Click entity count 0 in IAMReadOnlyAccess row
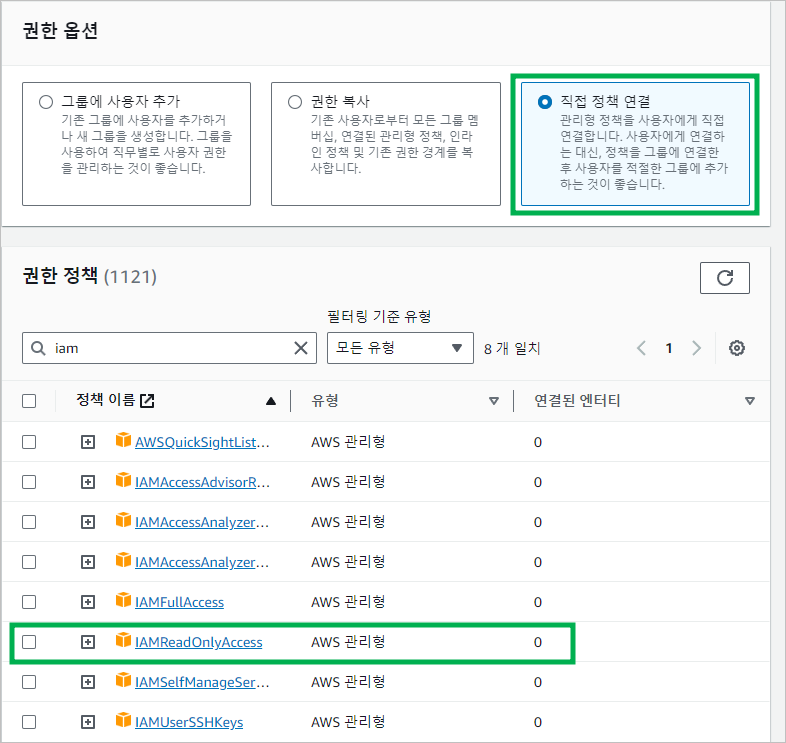Viewport: 786px width, 743px height. (x=538, y=642)
